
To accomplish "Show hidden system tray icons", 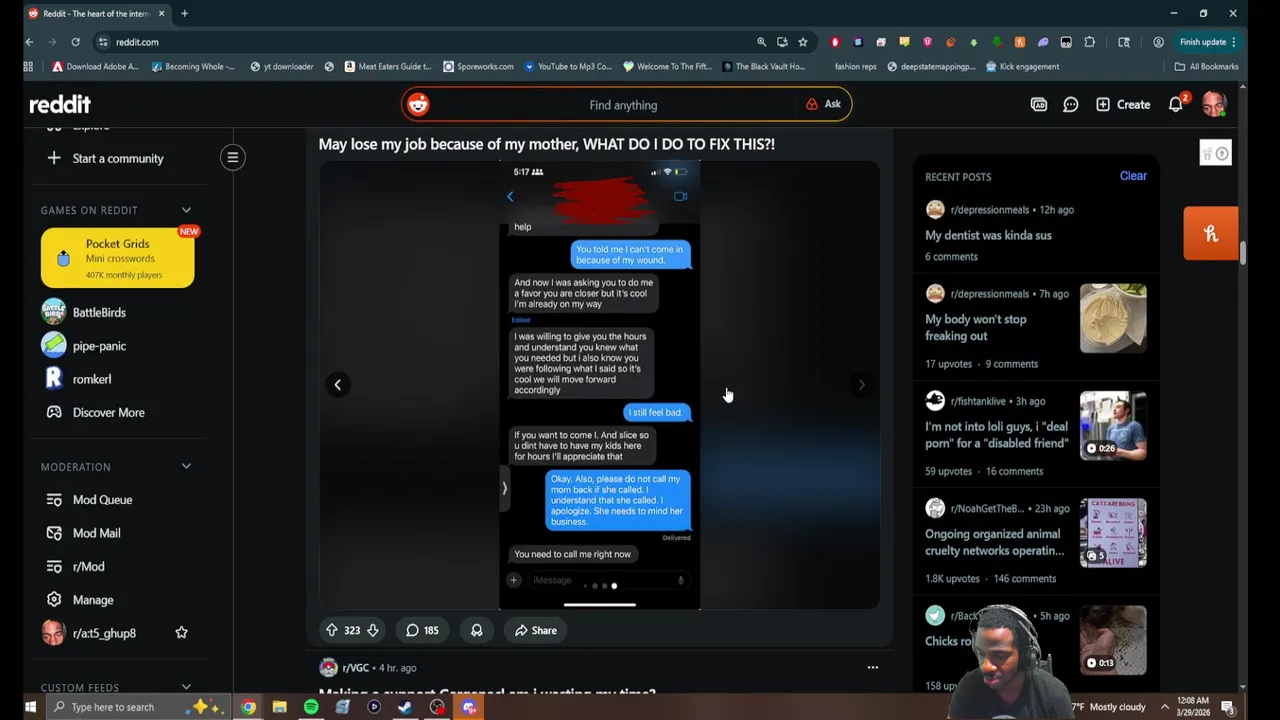I will pos(1164,707).
